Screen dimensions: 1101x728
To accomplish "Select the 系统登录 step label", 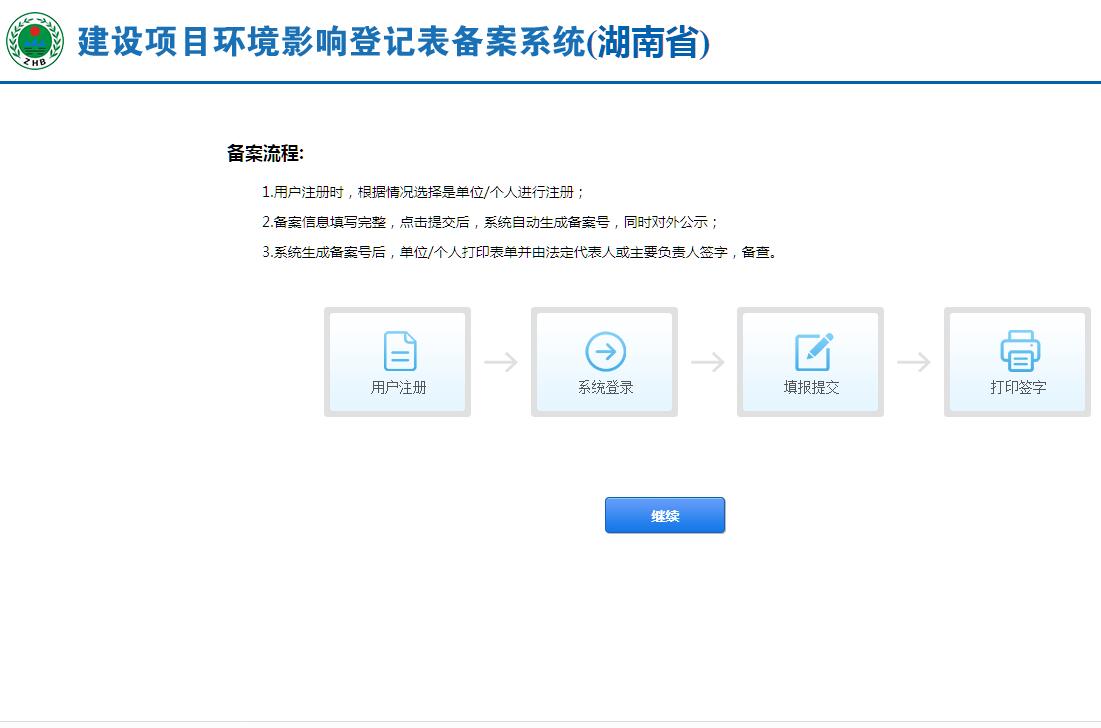I will 605,388.
